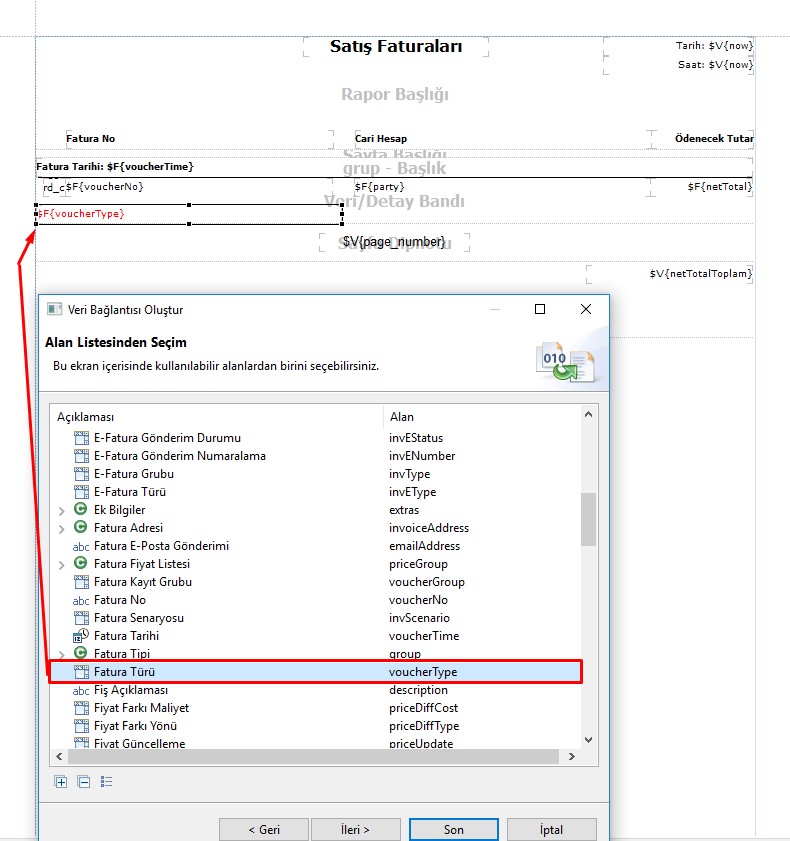790x841 pixels.
Task: Click the Collapse All tree icon
Action: click(83, 782)
